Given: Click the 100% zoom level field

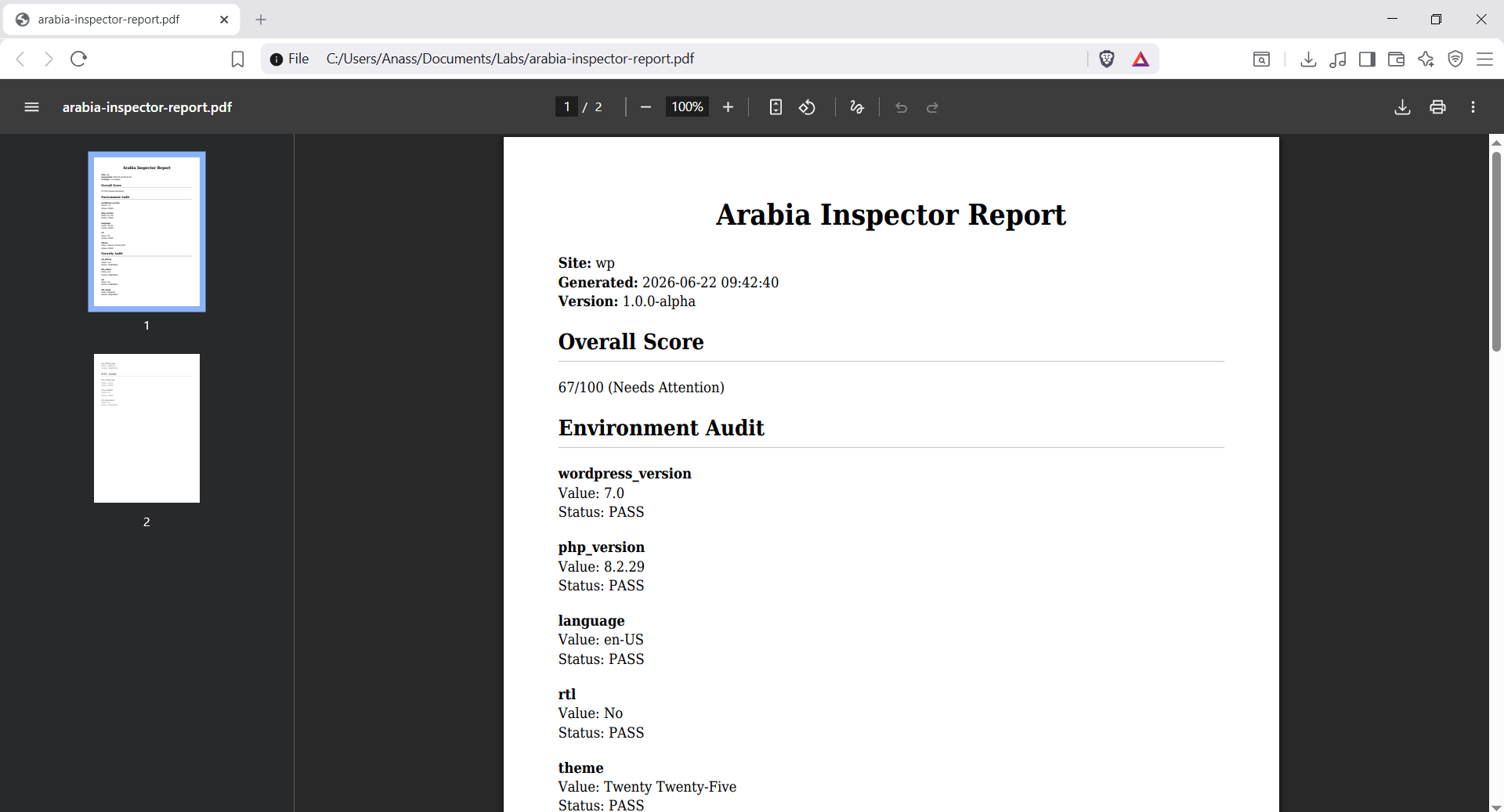Looking at the screenshot, I should (x=687, y=107).
